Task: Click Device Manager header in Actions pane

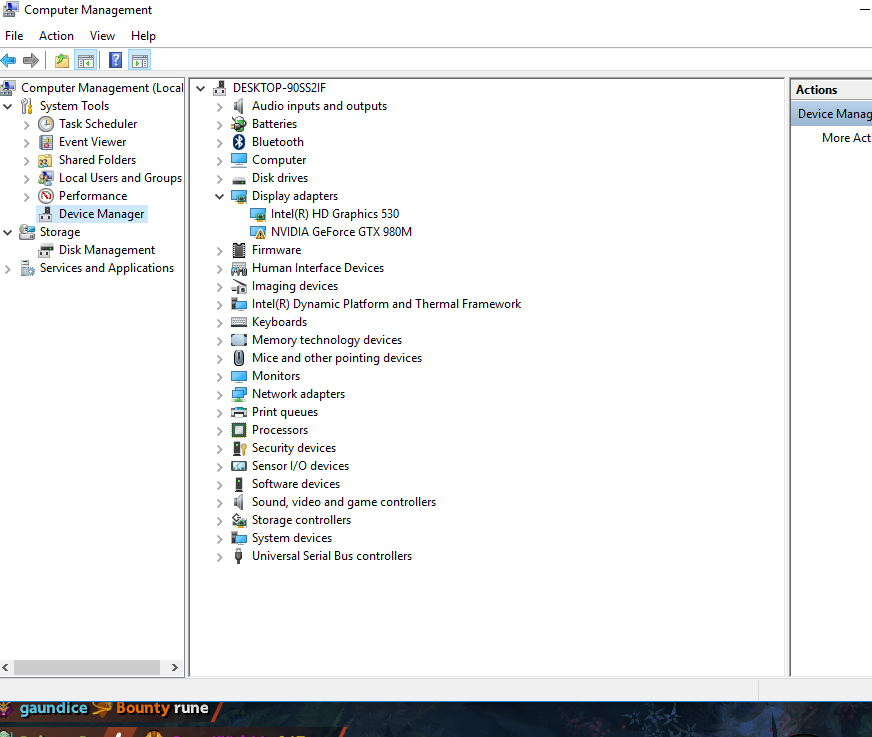Action: pos(831,114)
